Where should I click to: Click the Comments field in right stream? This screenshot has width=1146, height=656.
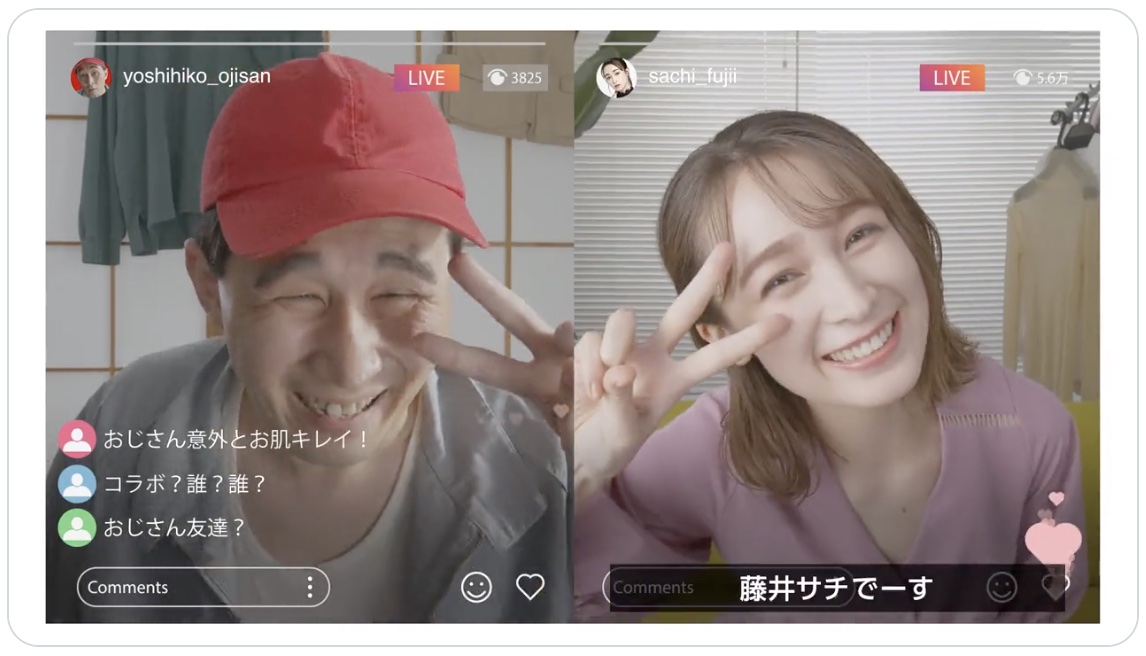pyautogui.click(x=728, y=587)
